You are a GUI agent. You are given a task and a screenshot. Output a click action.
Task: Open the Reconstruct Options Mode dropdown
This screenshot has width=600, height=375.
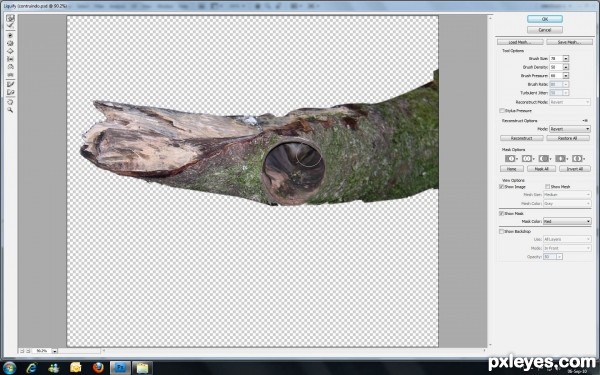570,129
